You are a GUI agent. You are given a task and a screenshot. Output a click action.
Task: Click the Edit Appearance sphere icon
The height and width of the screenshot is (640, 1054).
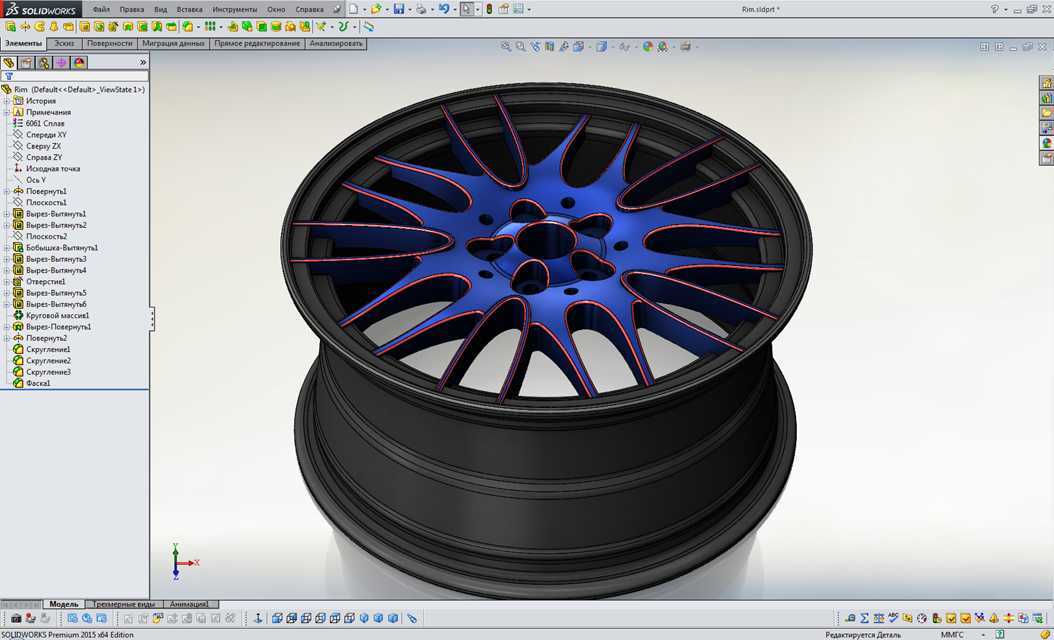click(648, 46)
